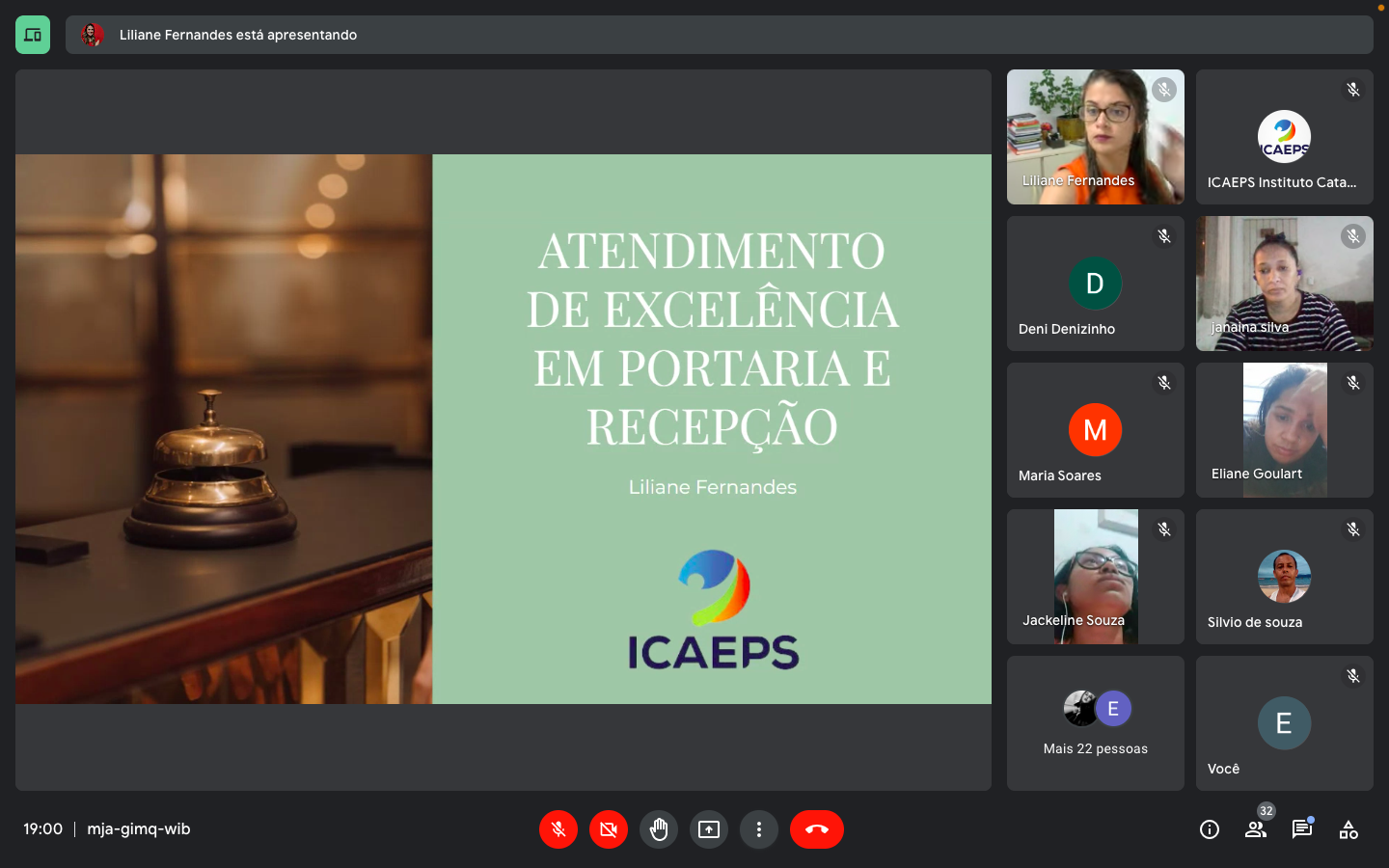Select the Maria Soares participant tile

pyautogui.click(x=1096, y=430)
